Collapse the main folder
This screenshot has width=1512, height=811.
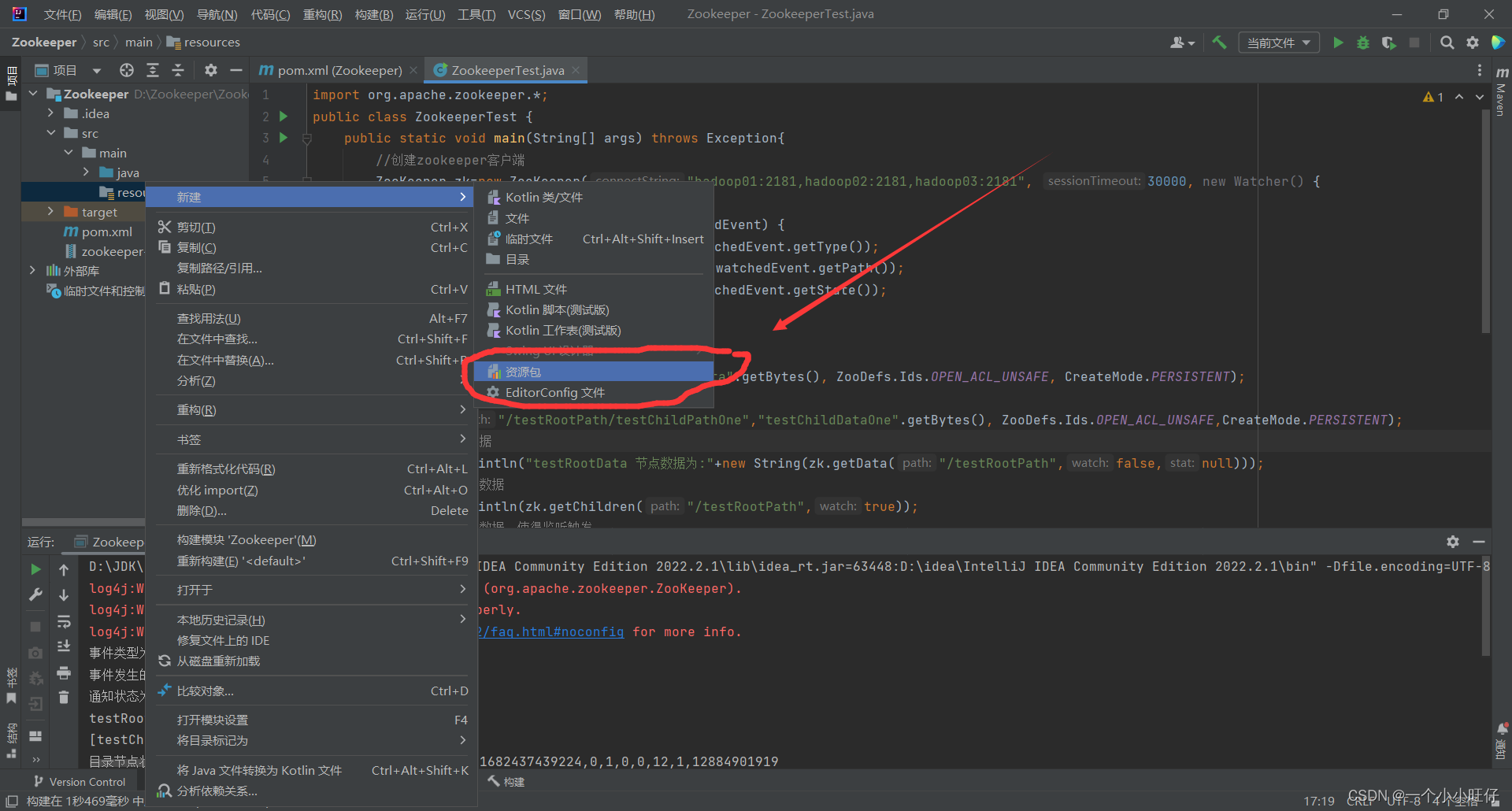click(69, 153)
